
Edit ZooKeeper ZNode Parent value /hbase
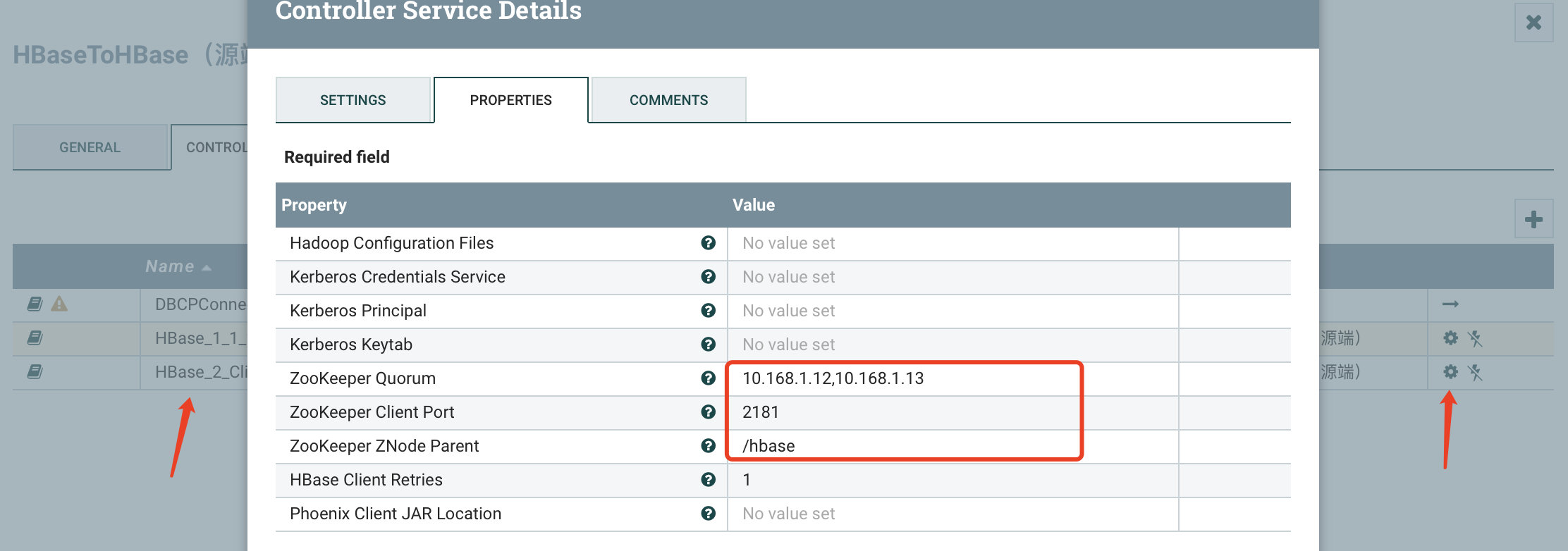[x=953, y=446]
